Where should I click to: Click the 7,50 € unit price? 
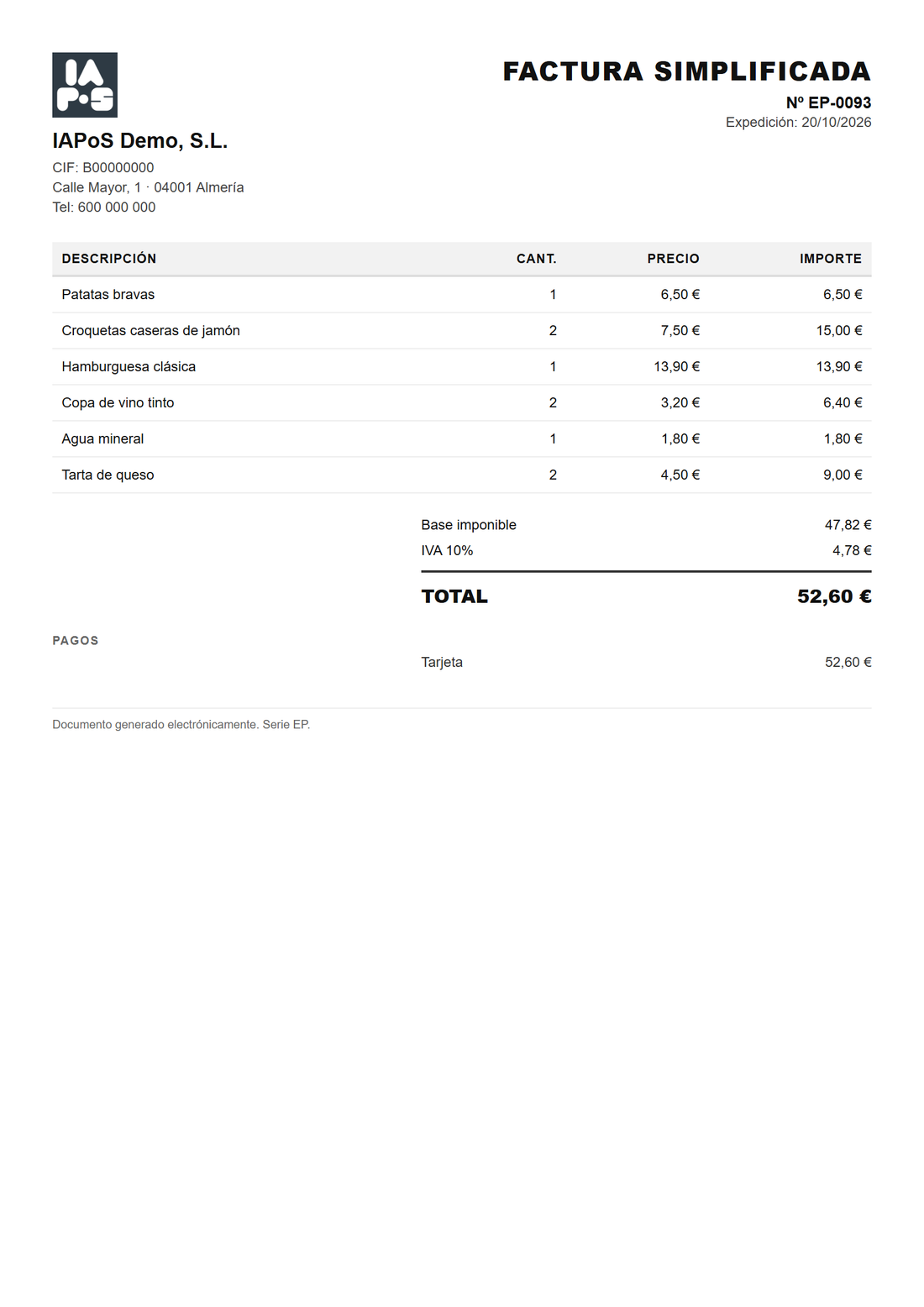[x=680, y=331]
